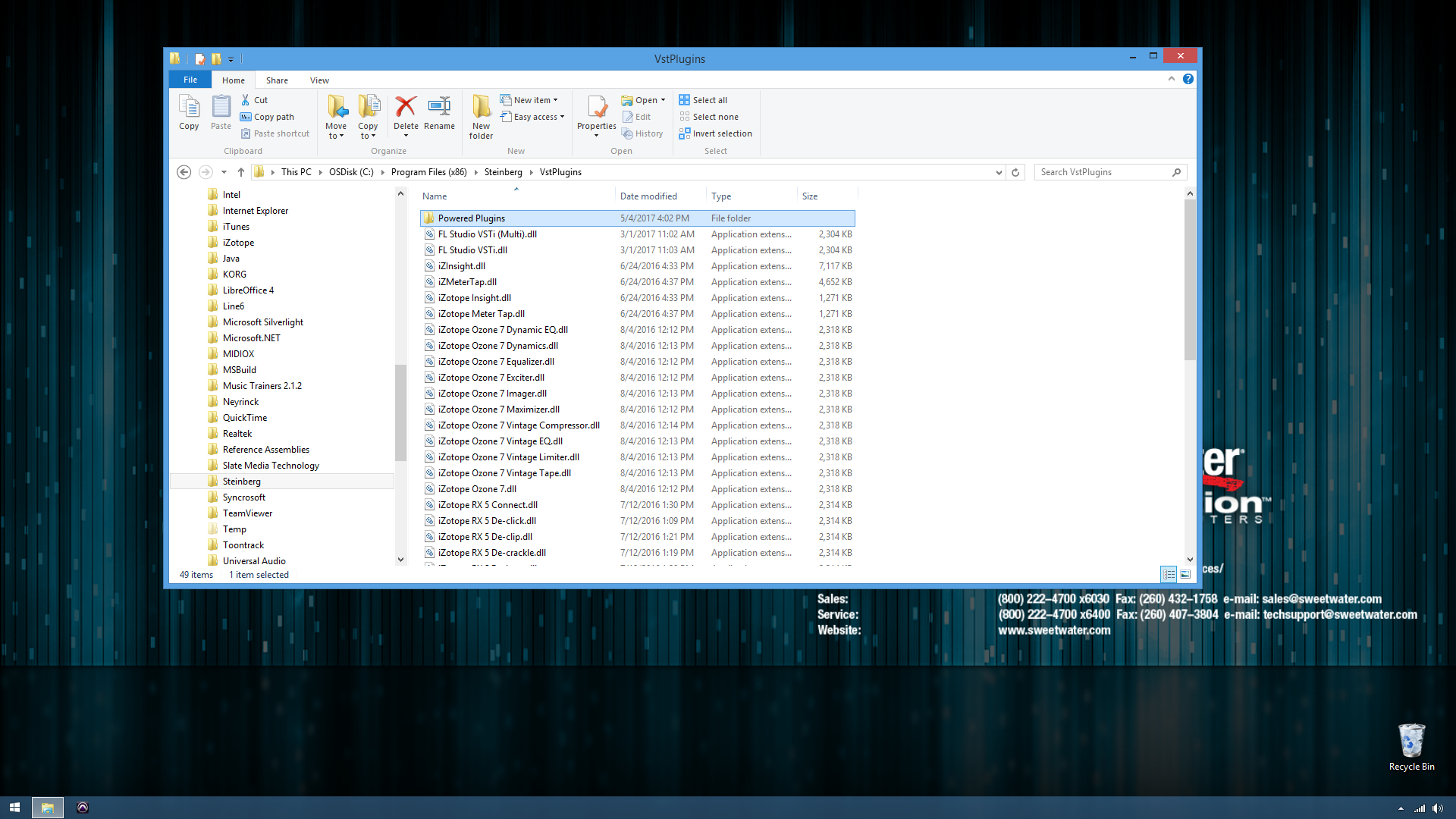Open the View ribbon tab

tap(319, 80)
